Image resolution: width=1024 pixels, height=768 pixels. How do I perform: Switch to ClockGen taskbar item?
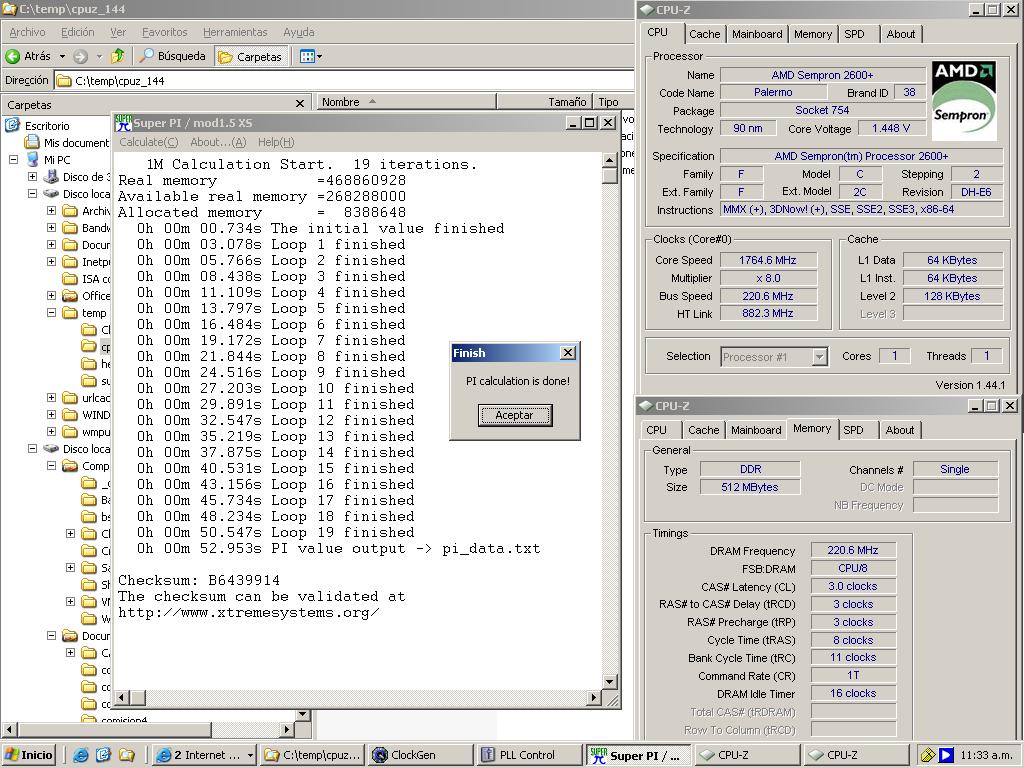(420, 755)
